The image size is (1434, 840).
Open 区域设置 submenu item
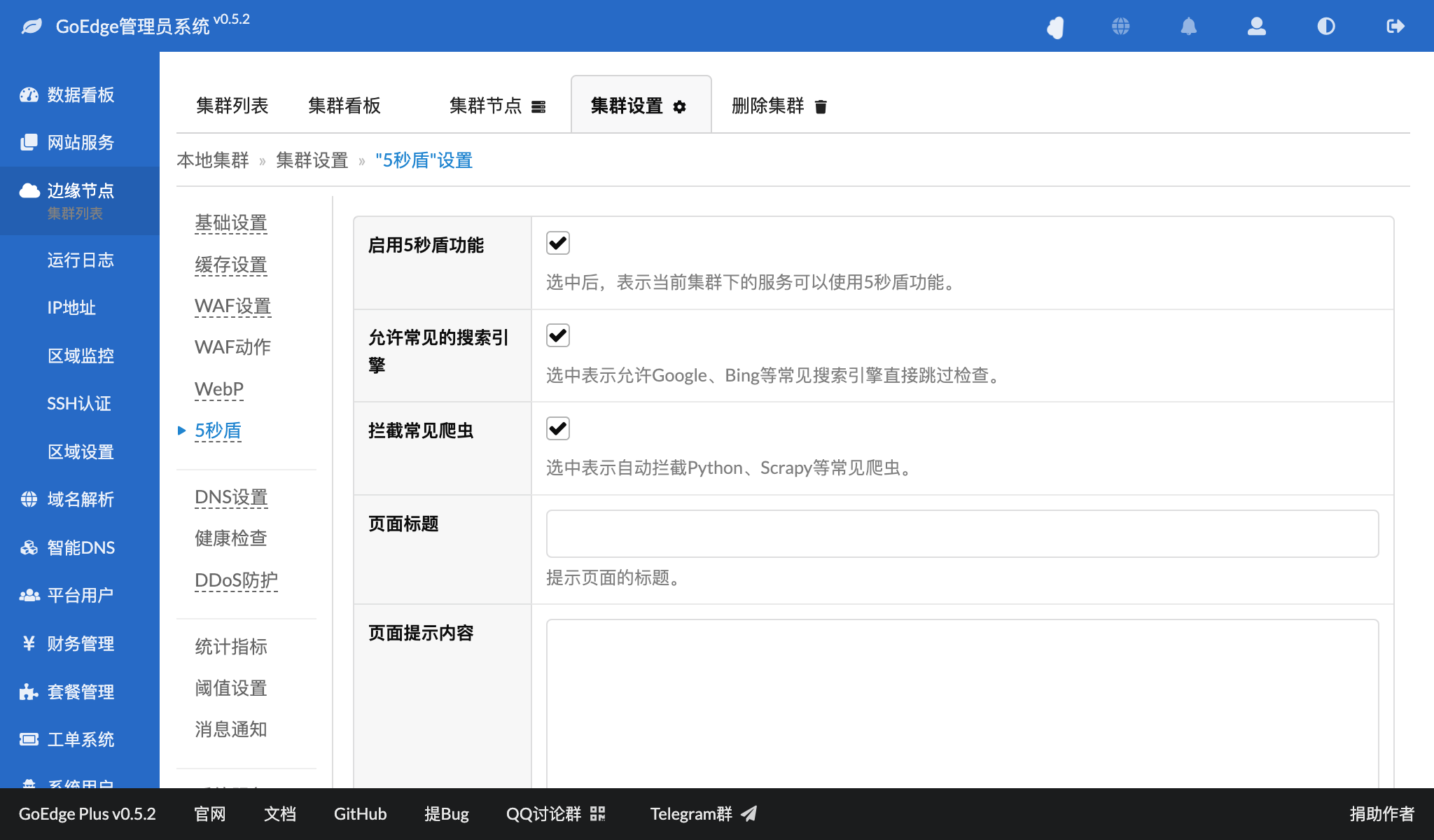(80, 451)
